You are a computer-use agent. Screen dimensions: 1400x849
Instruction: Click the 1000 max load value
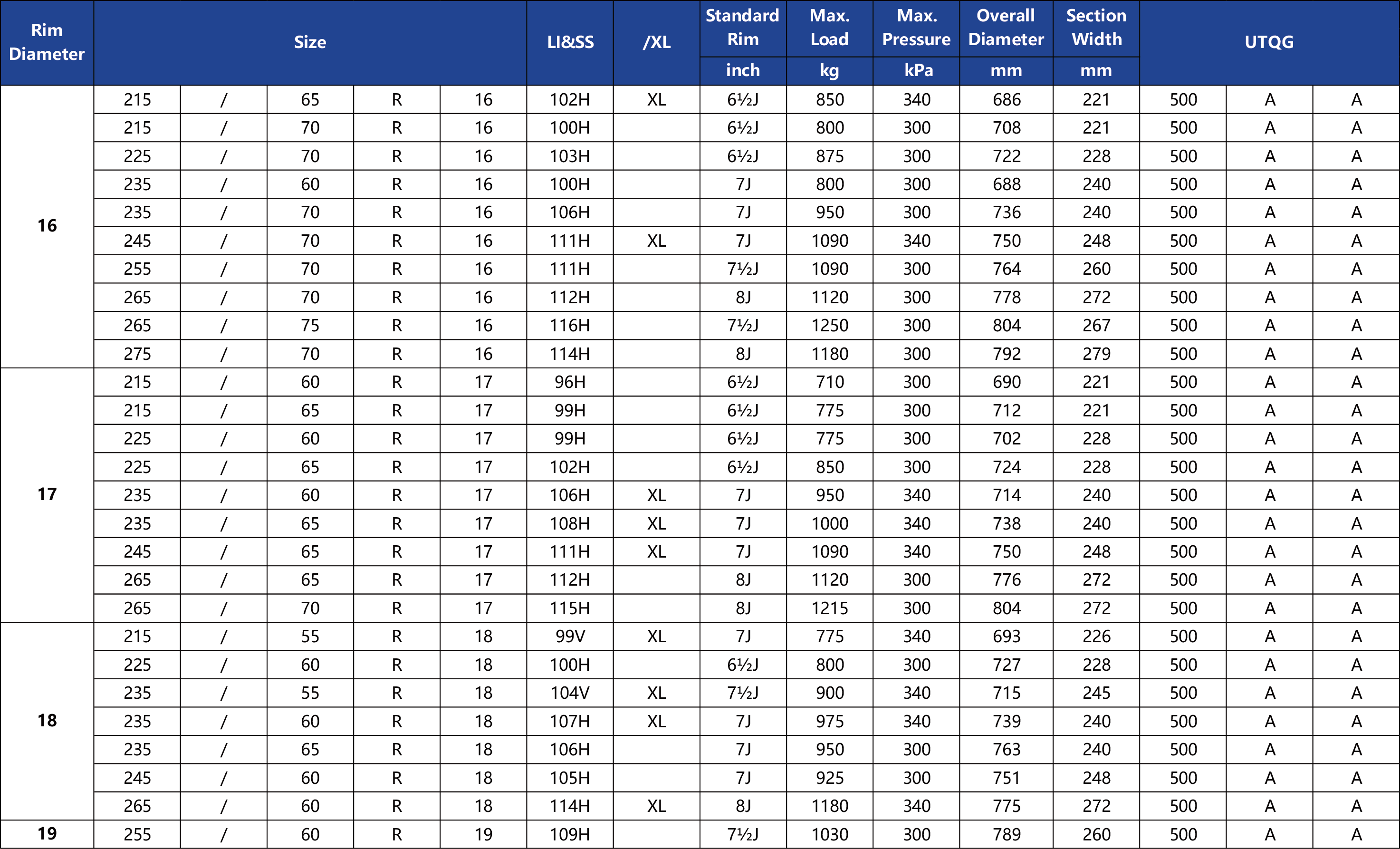pos(830,523)
